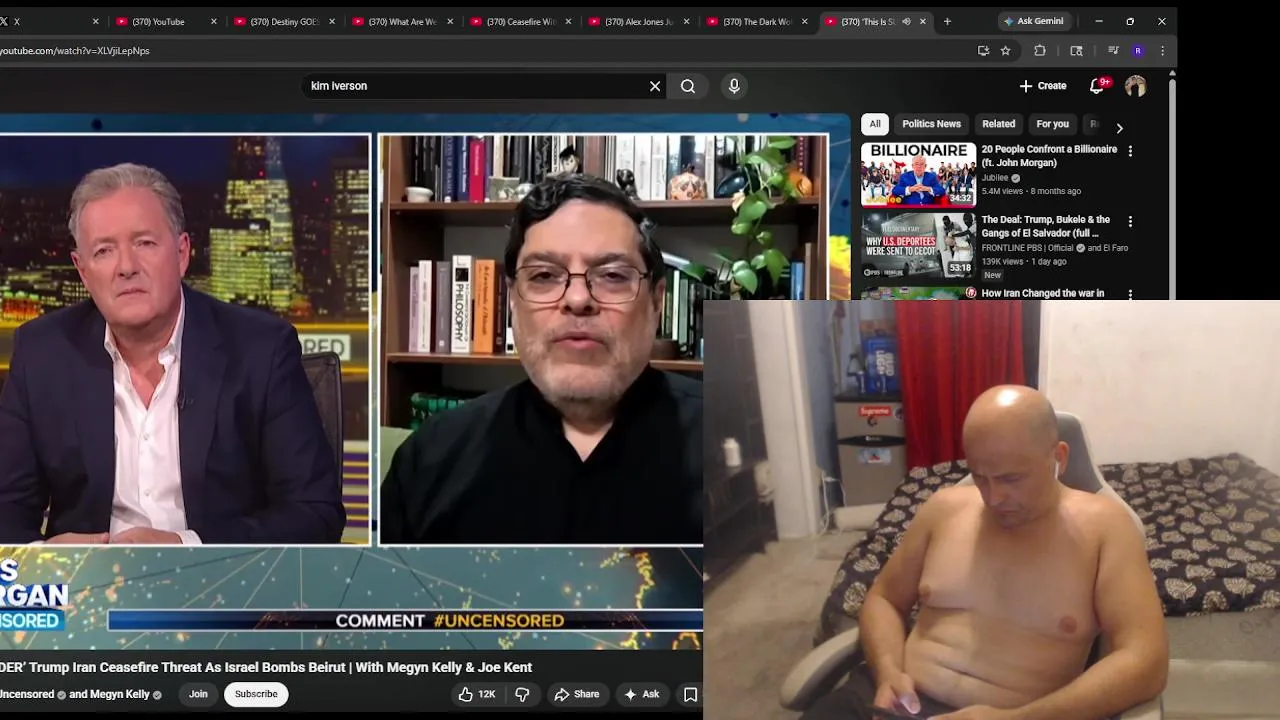This screenshot has width=1280, height=720.
Task: Save the video using bookmark icon
Action: (690, 694)
